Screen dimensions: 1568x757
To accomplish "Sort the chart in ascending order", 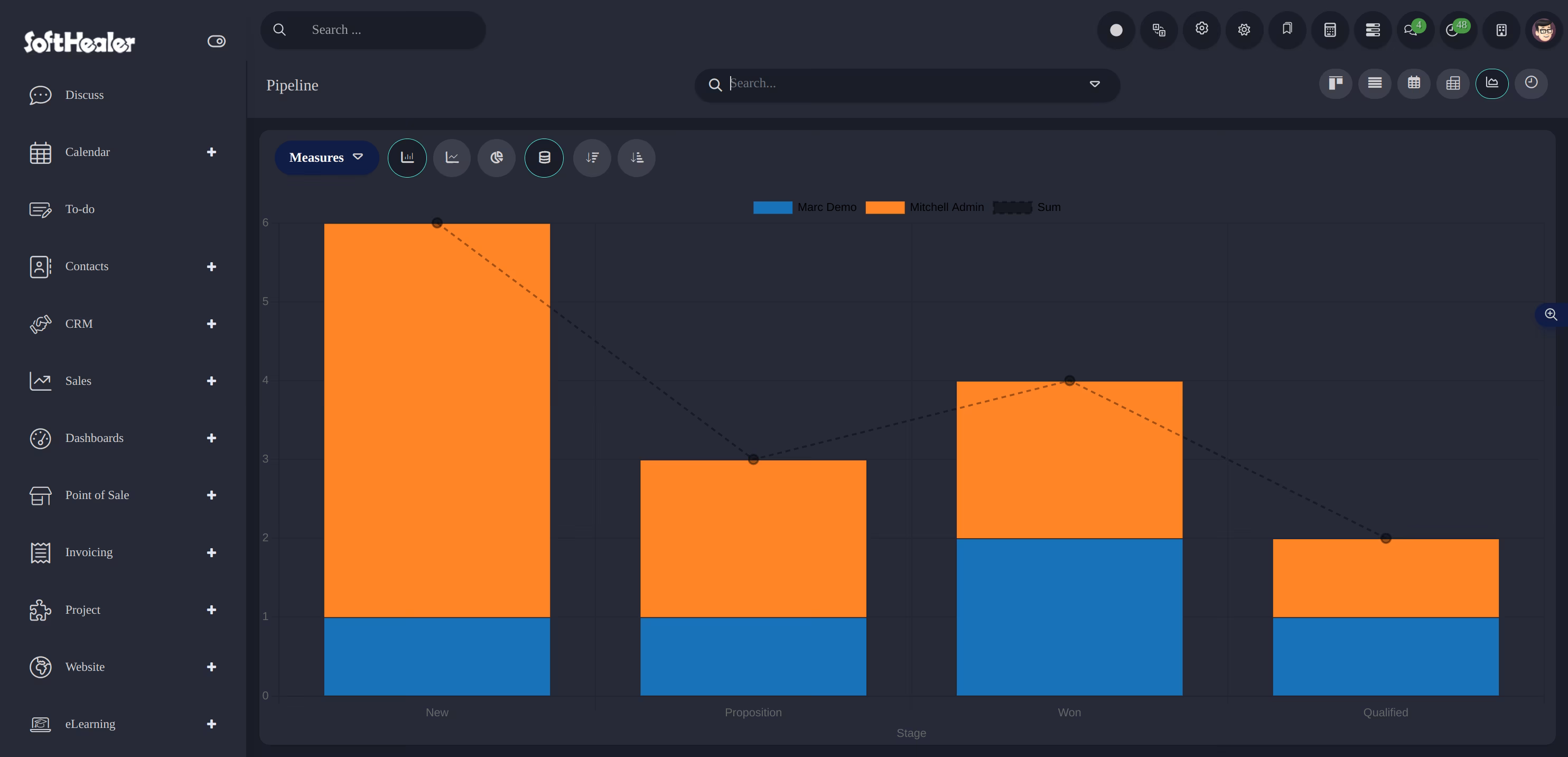I will coord(637,158).
